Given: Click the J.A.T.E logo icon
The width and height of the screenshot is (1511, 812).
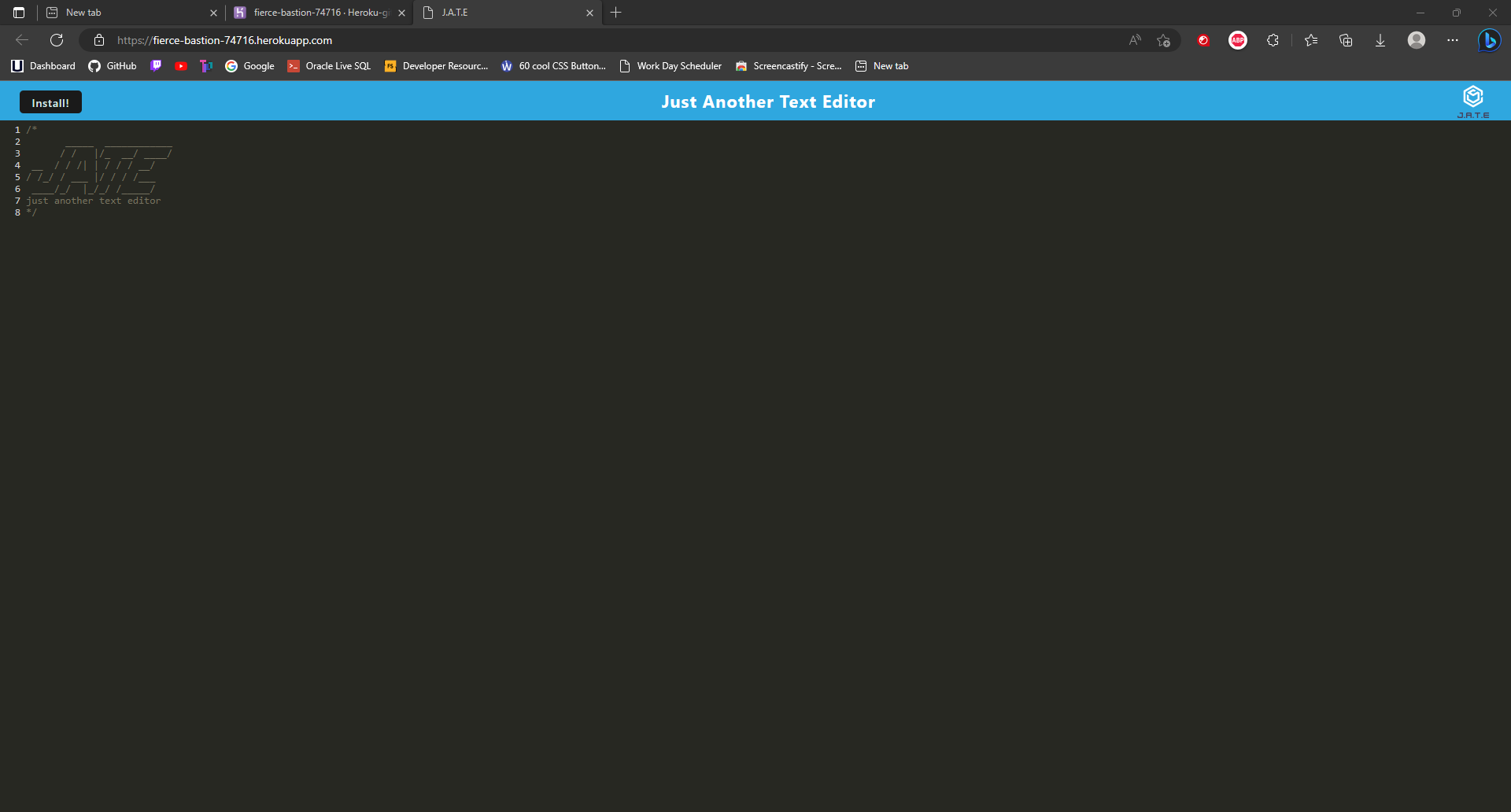Looking at the screenshot, I should (x=1473, y=96).
